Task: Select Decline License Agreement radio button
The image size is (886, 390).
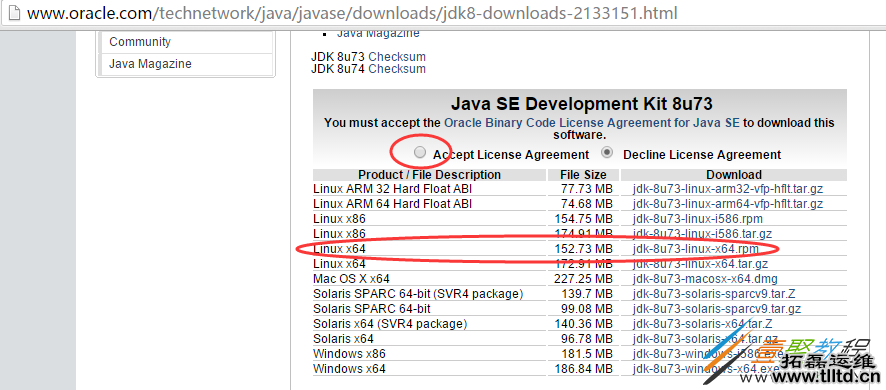Action: [607, 152]
